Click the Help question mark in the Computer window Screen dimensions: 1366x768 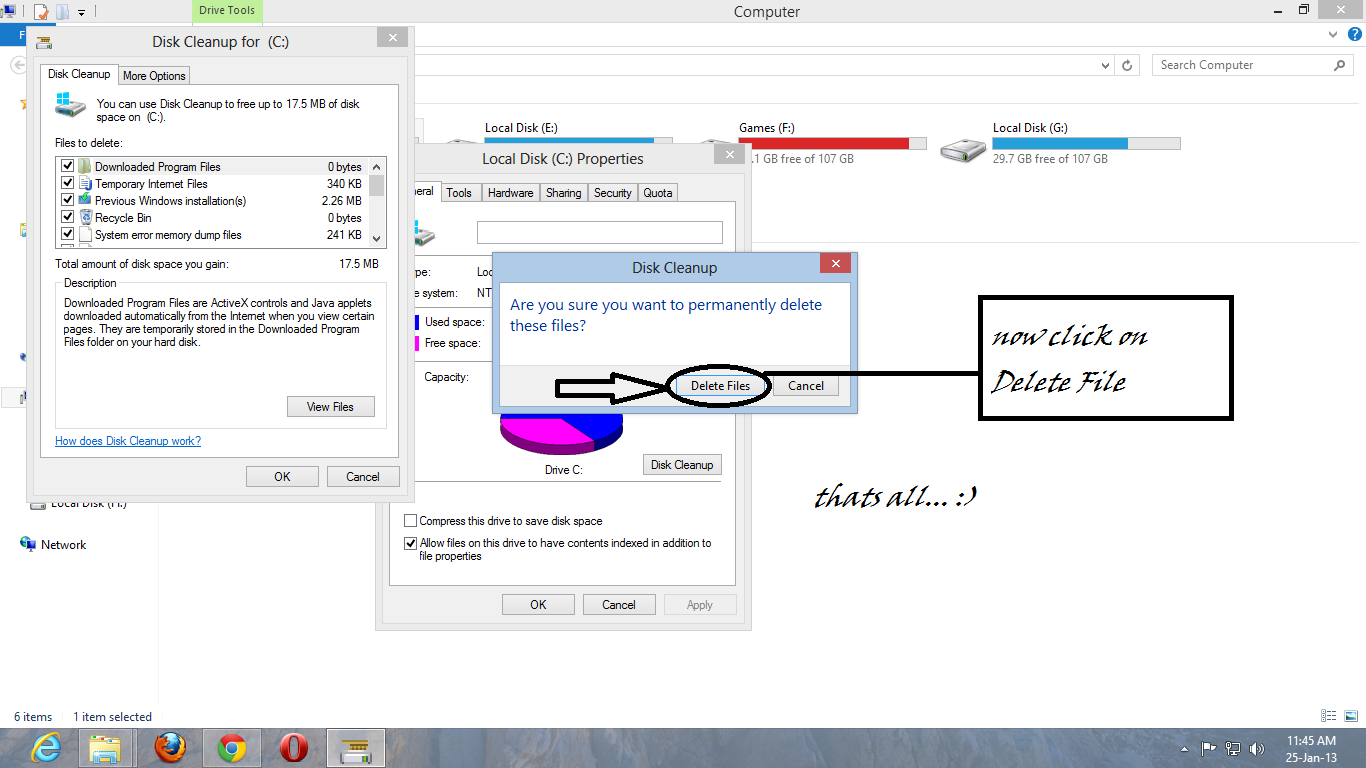[1356, 33]
